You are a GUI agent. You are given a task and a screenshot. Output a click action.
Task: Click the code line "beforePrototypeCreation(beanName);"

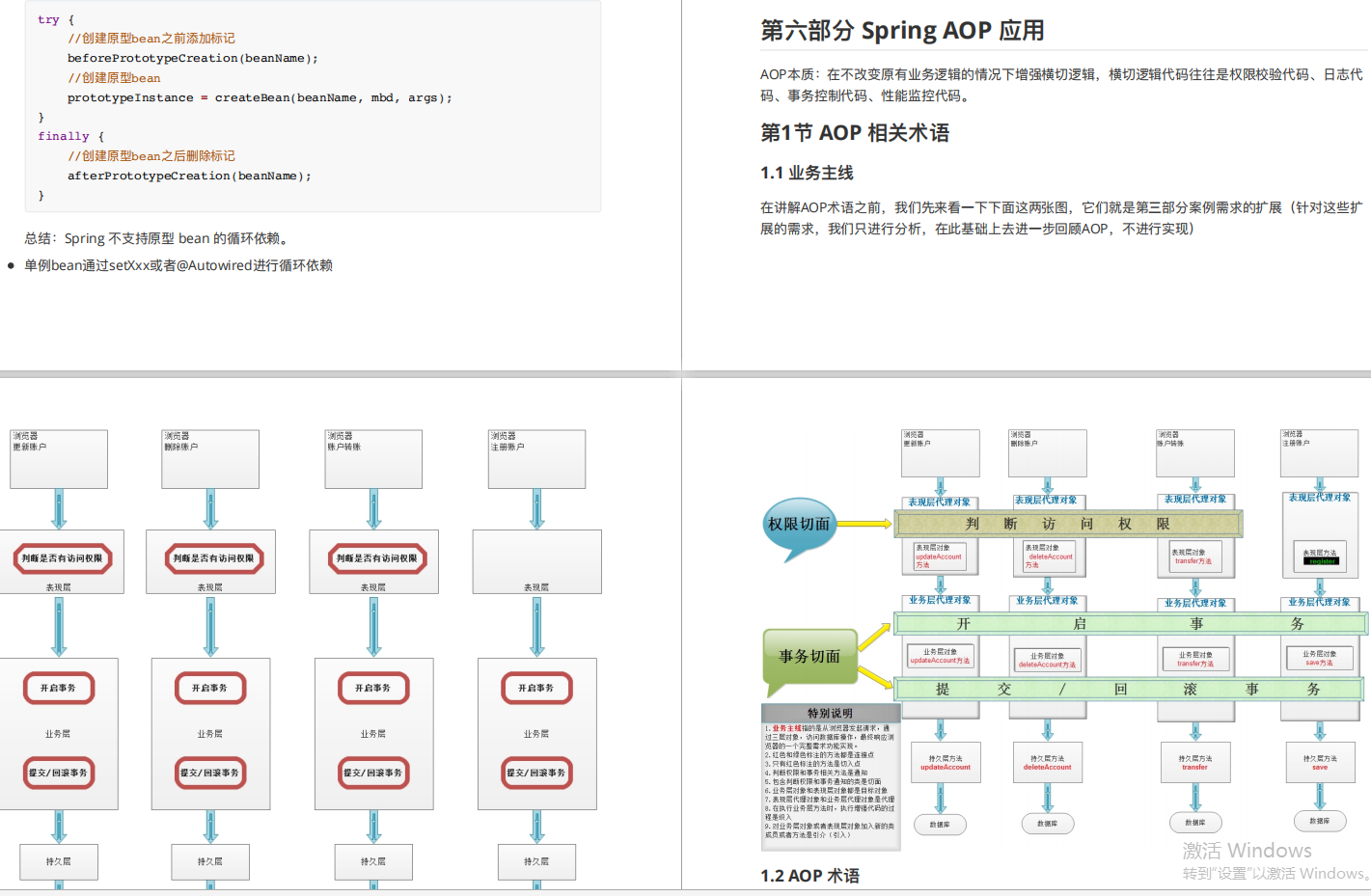click(x=192, y=58)
